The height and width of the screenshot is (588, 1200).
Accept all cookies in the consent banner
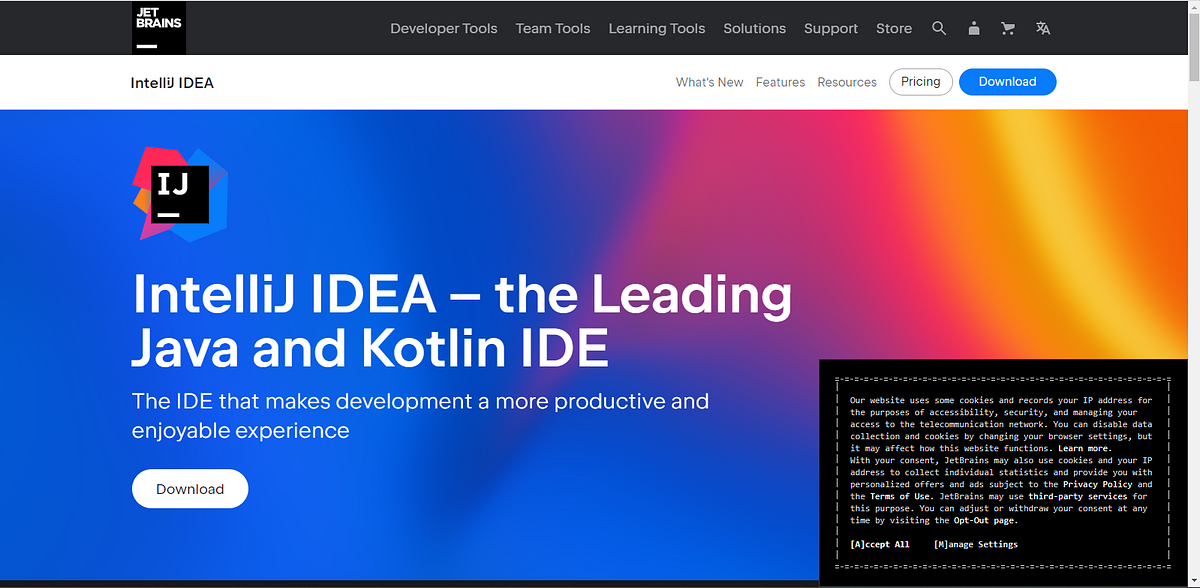[x=879, y=543]
